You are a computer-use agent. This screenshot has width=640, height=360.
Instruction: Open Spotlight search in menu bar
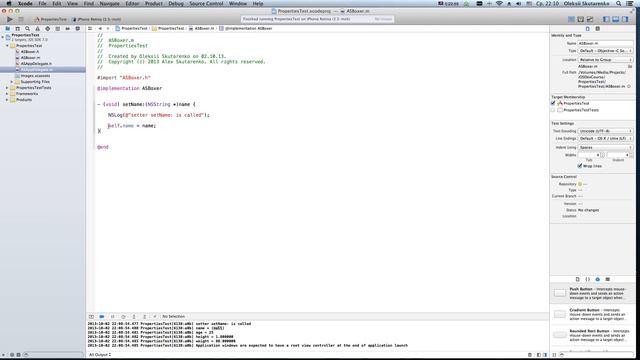coord(619,3)
